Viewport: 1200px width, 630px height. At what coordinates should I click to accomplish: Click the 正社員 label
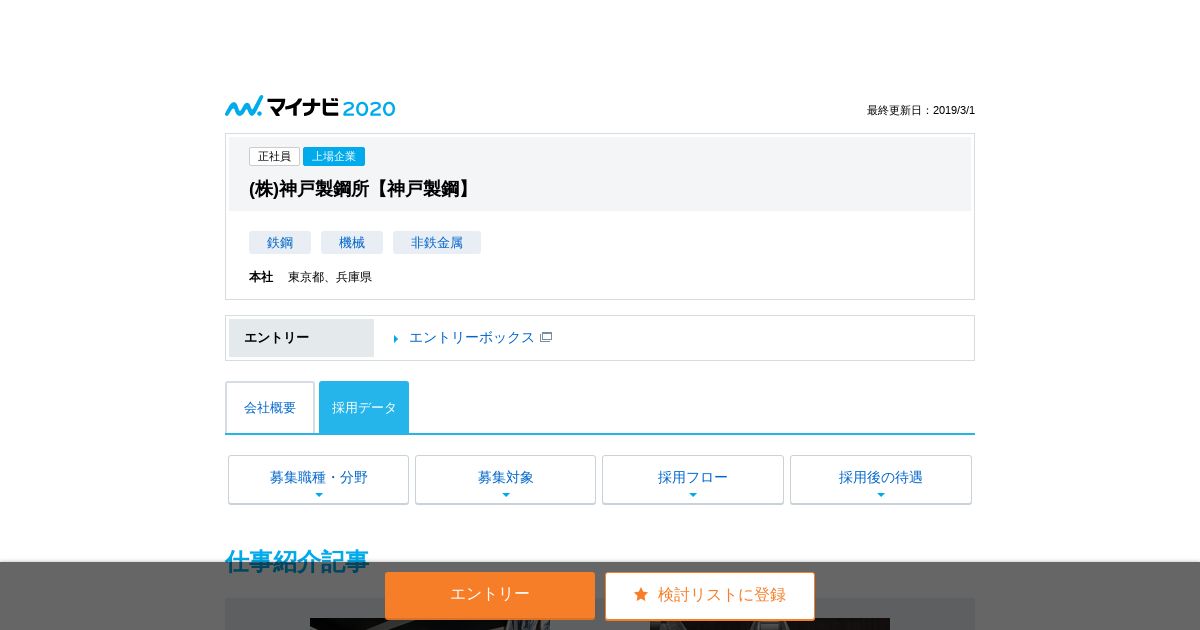point(274,157)
